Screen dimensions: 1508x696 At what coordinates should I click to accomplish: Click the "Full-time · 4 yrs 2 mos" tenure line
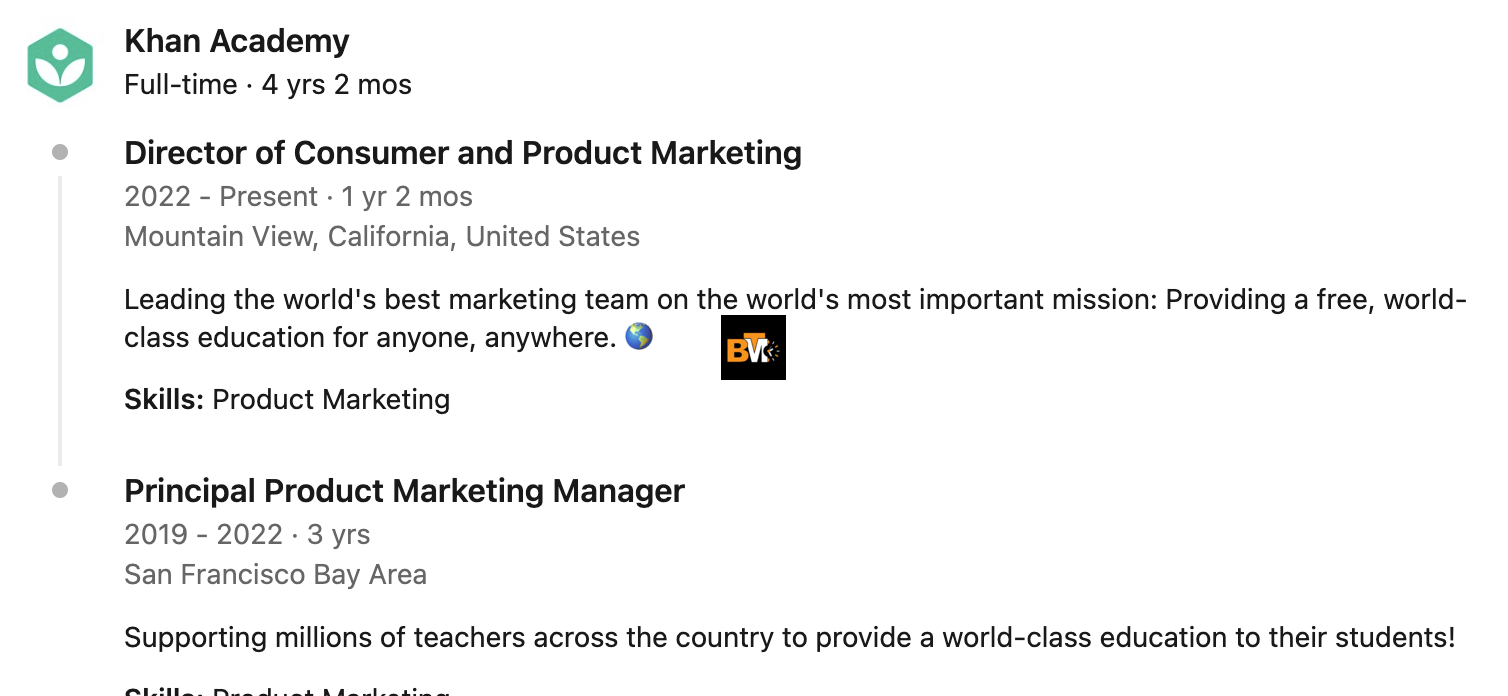268,85
